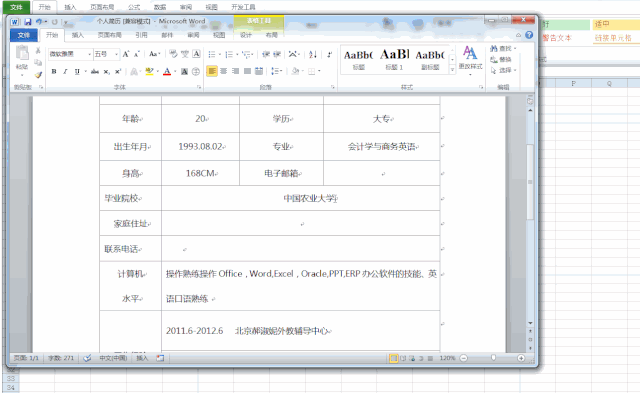This screenshot has height=393, width=640.
Task: Toggle Bold formatting
Action: 54,71
